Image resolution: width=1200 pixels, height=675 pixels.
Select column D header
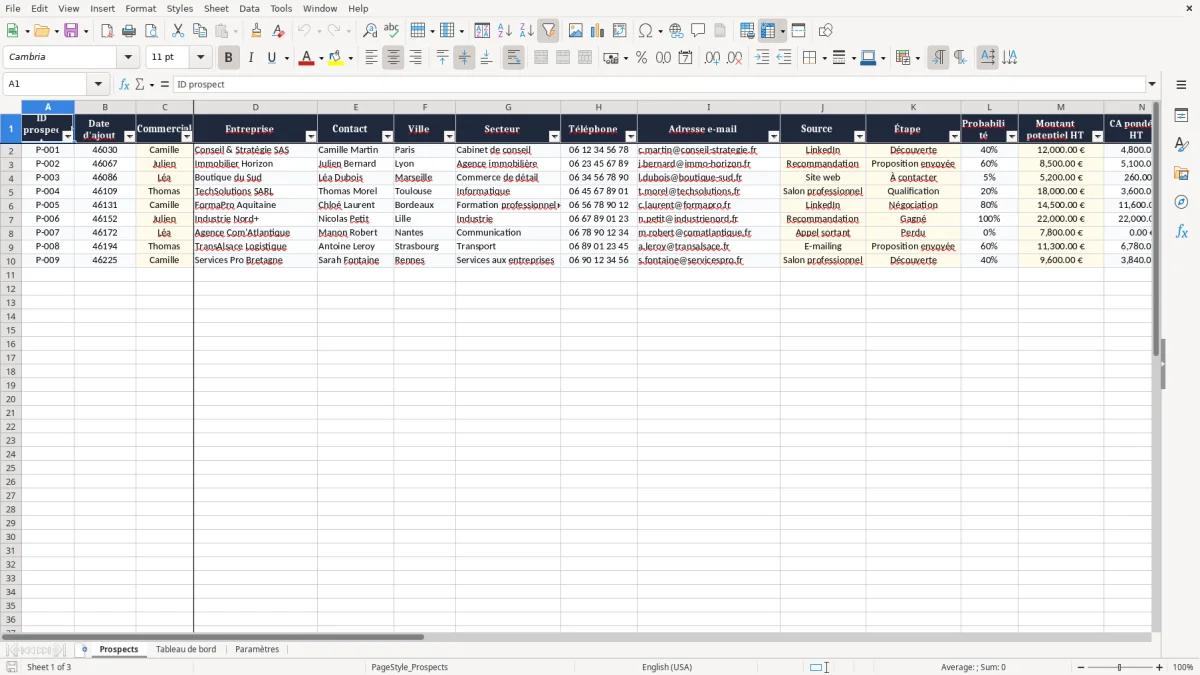pyautogui.click(x=255, y=107)
